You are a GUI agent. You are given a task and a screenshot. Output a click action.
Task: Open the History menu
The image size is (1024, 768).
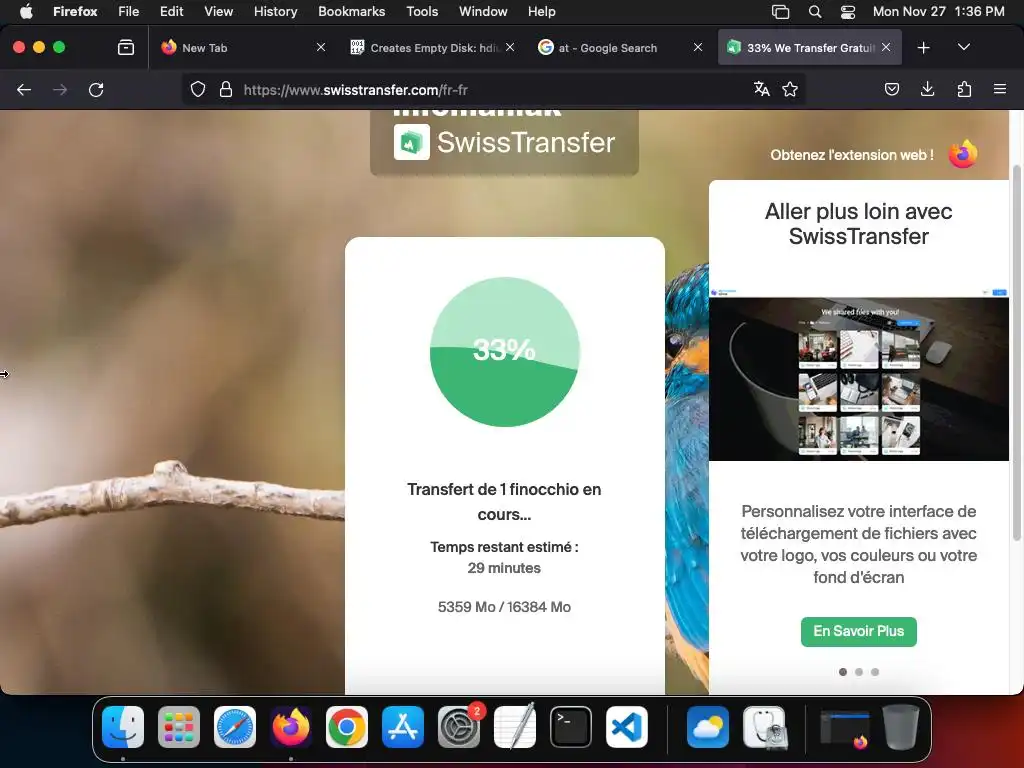point(276,11)
